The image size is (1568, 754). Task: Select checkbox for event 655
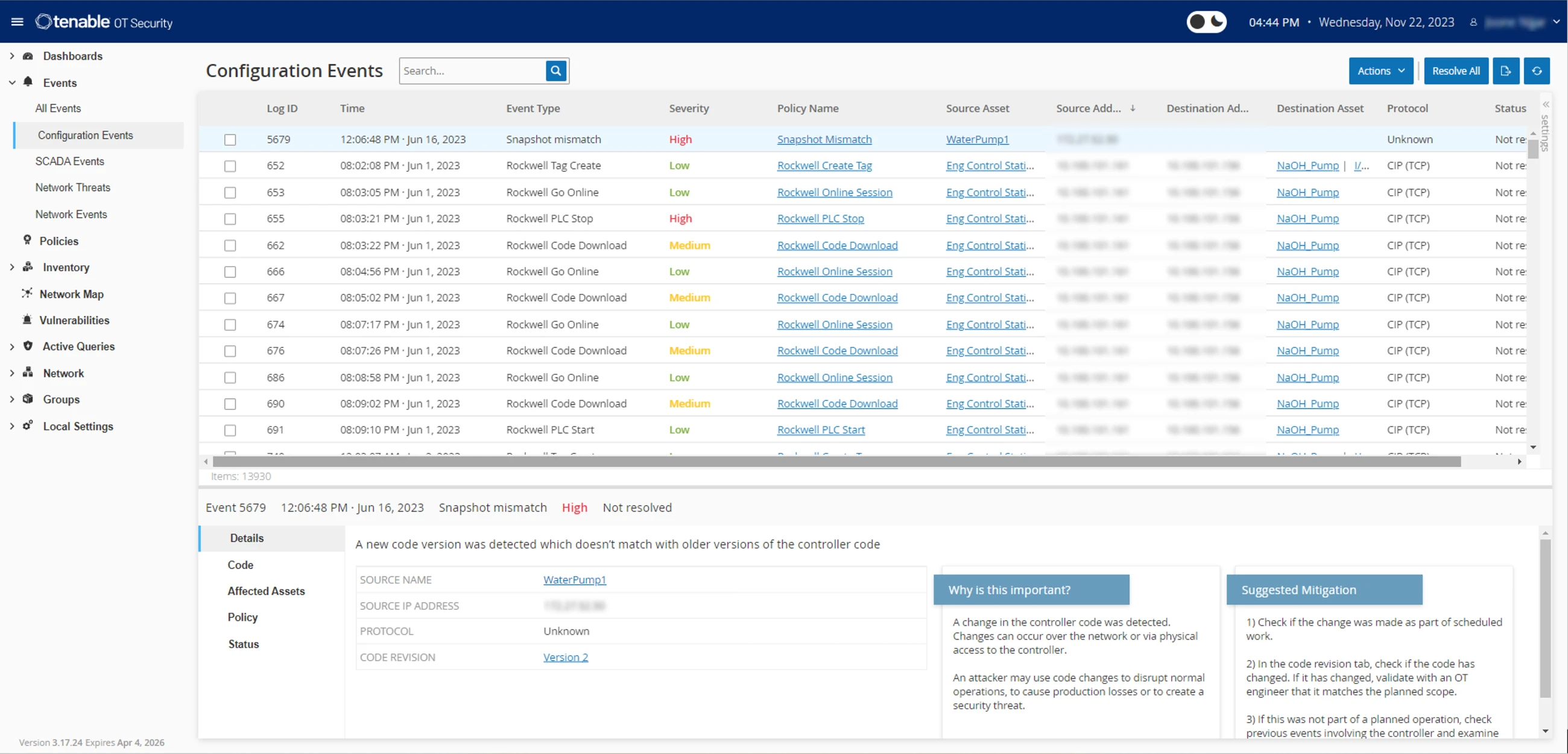point(230,218)
